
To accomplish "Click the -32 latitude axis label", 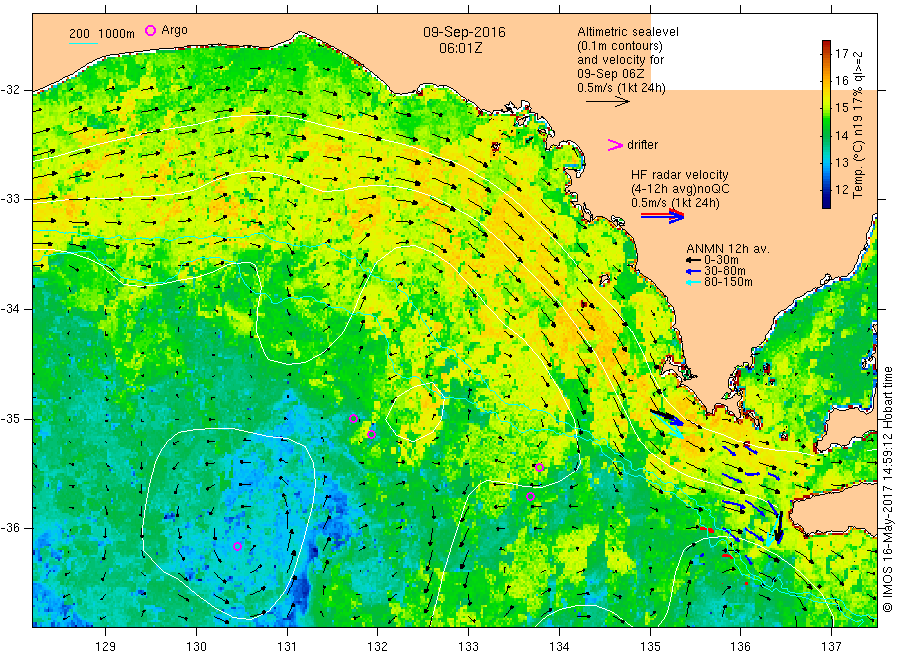I will tap(10, 90).
